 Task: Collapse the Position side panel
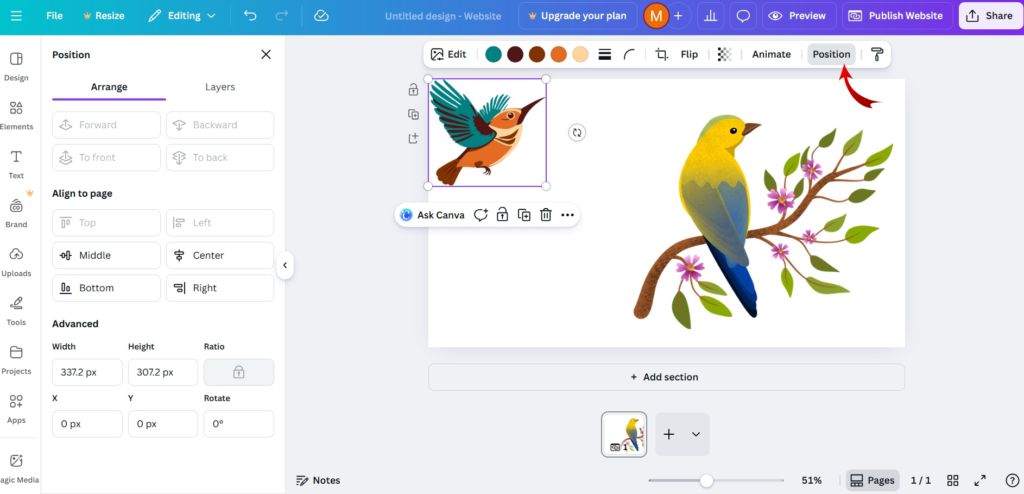click(285, 265)
